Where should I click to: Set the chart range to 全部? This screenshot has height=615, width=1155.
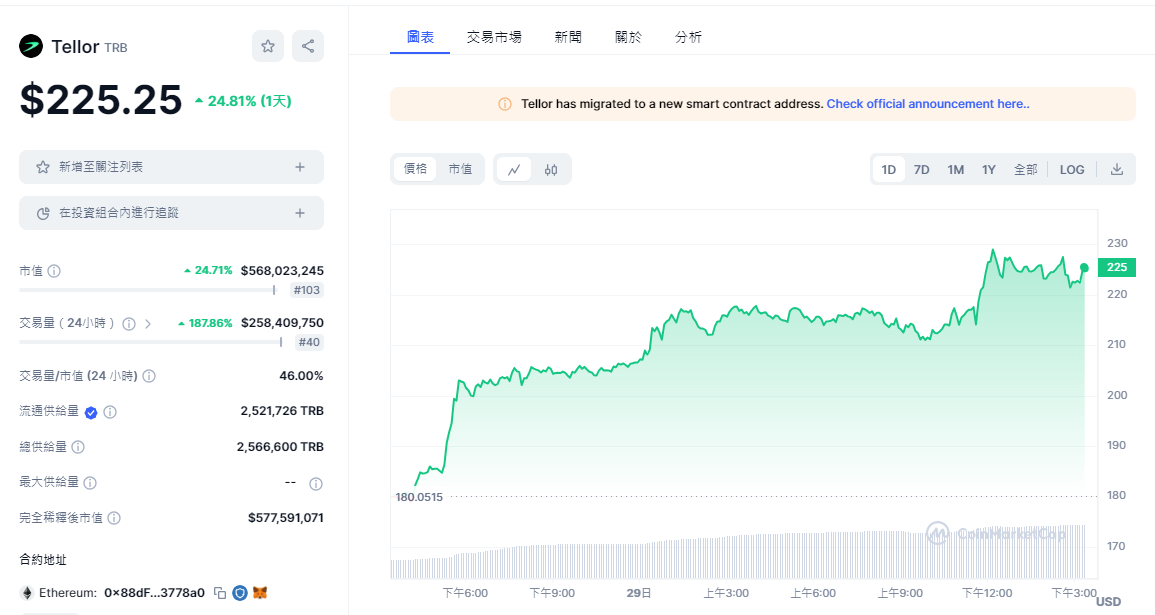1025,169
